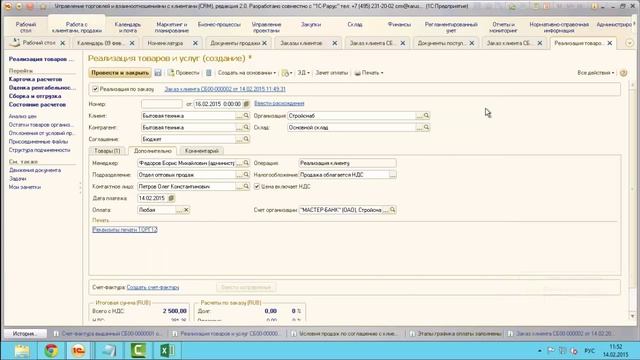Image resolution: width=640 pixels, height=360 pixels.
Task: Click the magnifier icon in the Склад field
Action: pyautogui.click(x=426, y=128)
